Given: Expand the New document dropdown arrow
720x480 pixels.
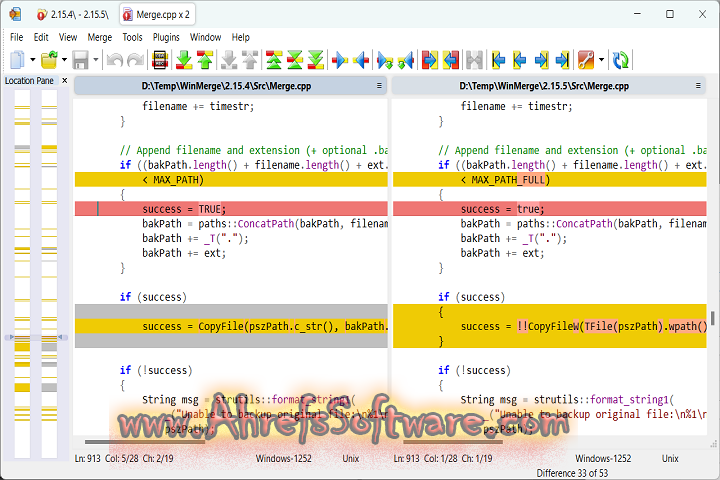Looking at the screenshot, I should tap(33, 60).
